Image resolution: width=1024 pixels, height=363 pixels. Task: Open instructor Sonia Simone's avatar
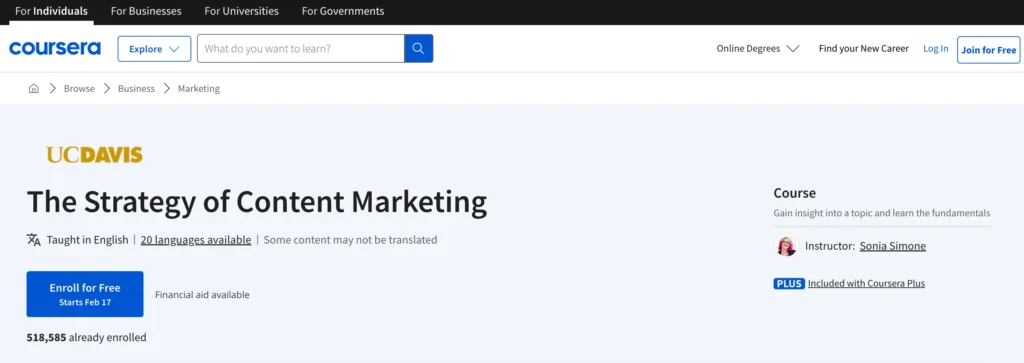[x=786, y=245]
